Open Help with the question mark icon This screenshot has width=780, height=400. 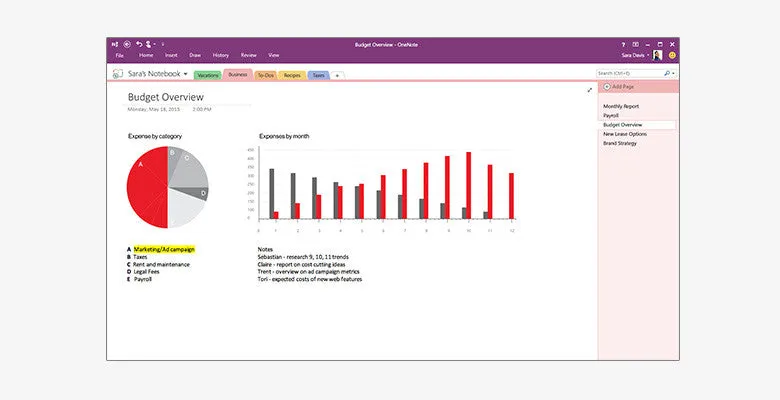(623, 44)
